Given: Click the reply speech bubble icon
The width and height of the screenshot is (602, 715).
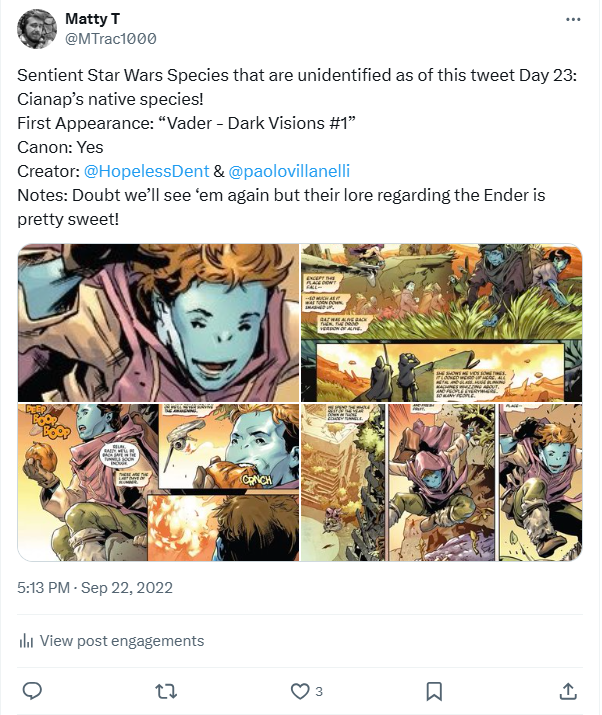Looking at the screenshot, I should click(32, 690).
